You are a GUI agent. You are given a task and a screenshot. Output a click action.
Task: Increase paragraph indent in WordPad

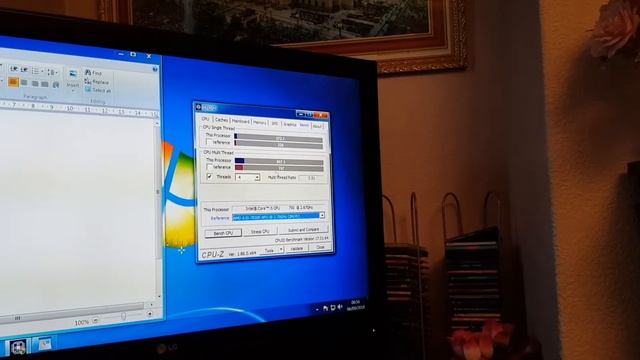pyautogui.click(x=24, y=70)
